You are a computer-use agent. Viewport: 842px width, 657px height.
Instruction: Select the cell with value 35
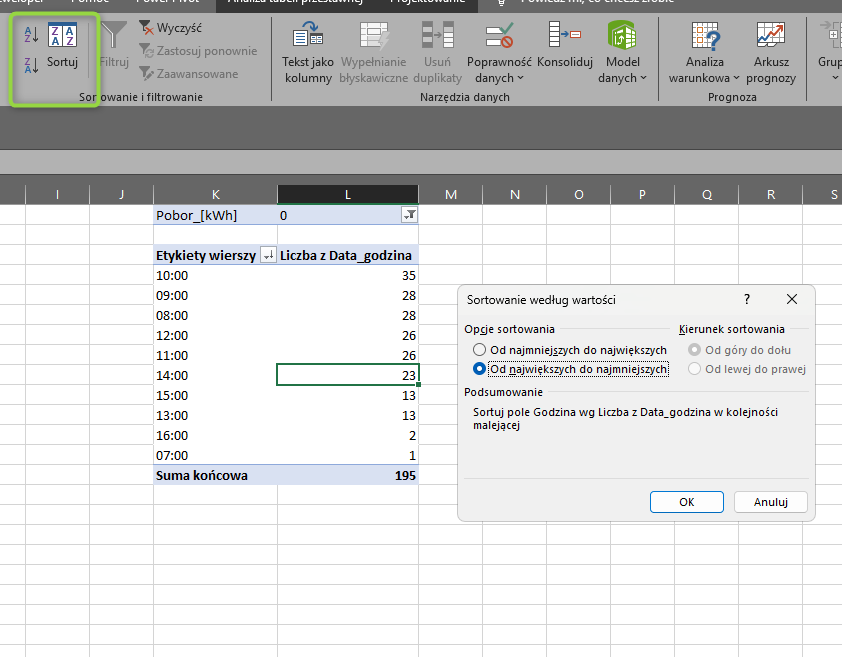click(x=347, y=275)
